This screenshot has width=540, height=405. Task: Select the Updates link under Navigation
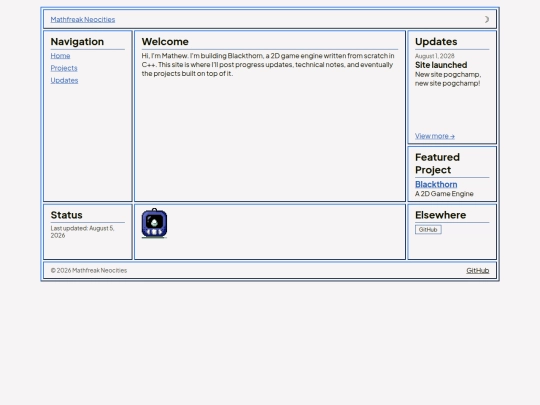[x=64, y=81]
